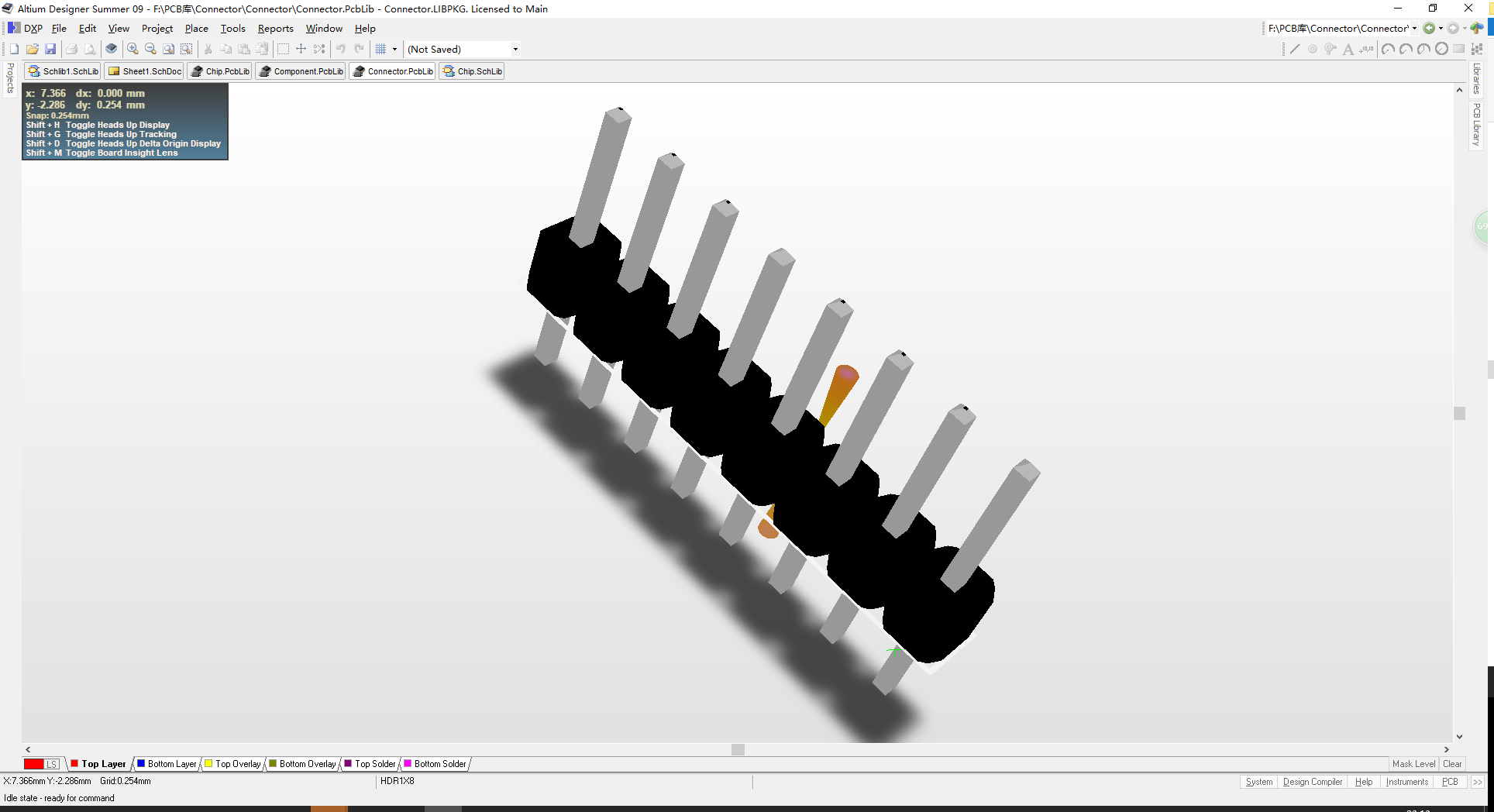Select the Arc by Center tool
This screenshot has height=812, width=1494.
(x=1388, y=49)
